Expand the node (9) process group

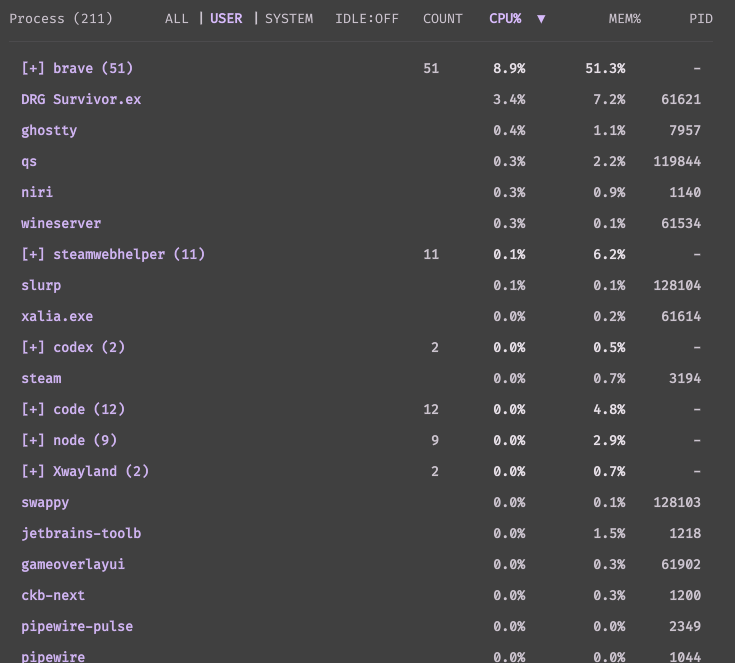tap(33, 440)
